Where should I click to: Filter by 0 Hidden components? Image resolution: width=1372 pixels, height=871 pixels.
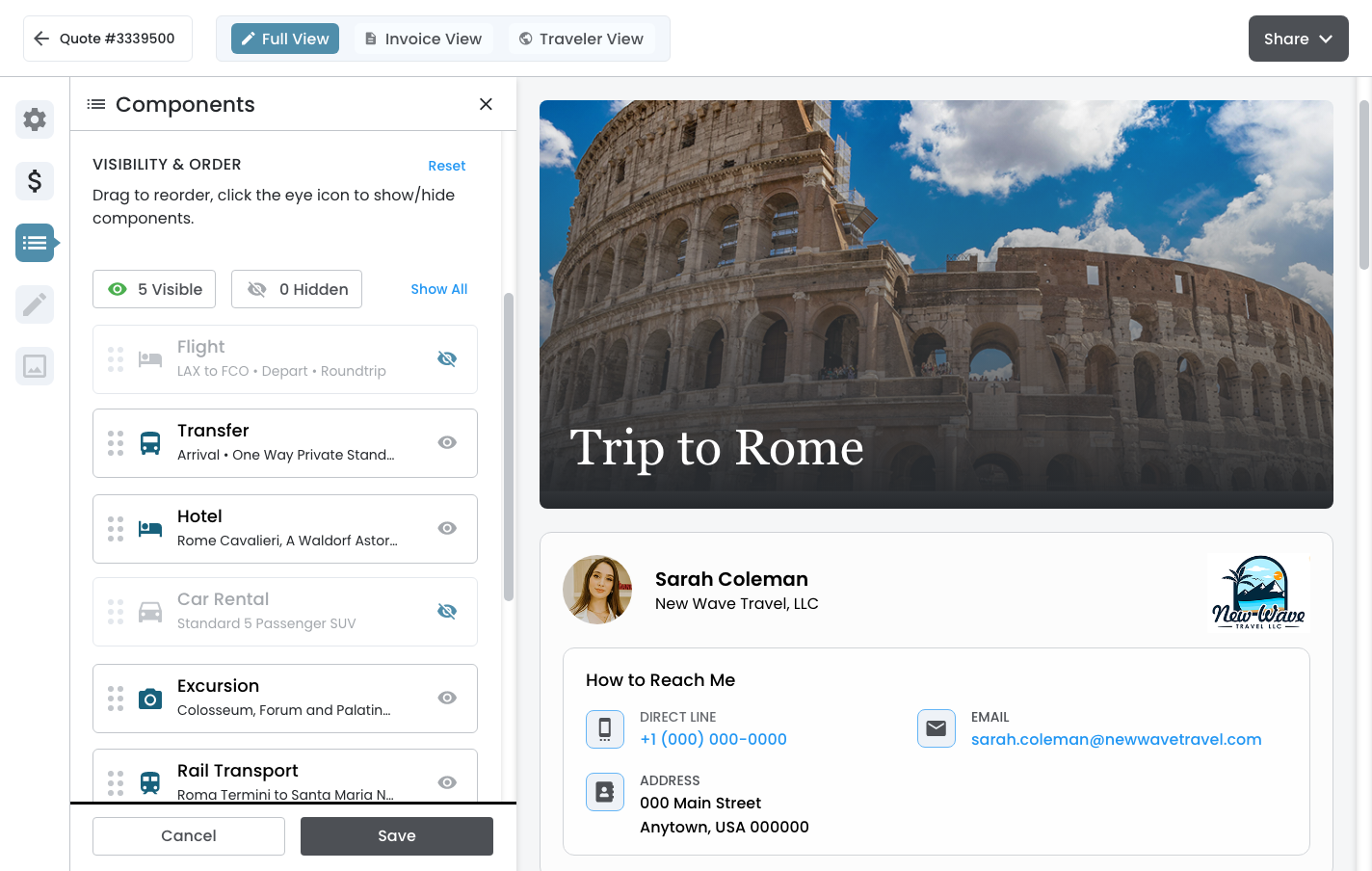[x=297, y=289]
